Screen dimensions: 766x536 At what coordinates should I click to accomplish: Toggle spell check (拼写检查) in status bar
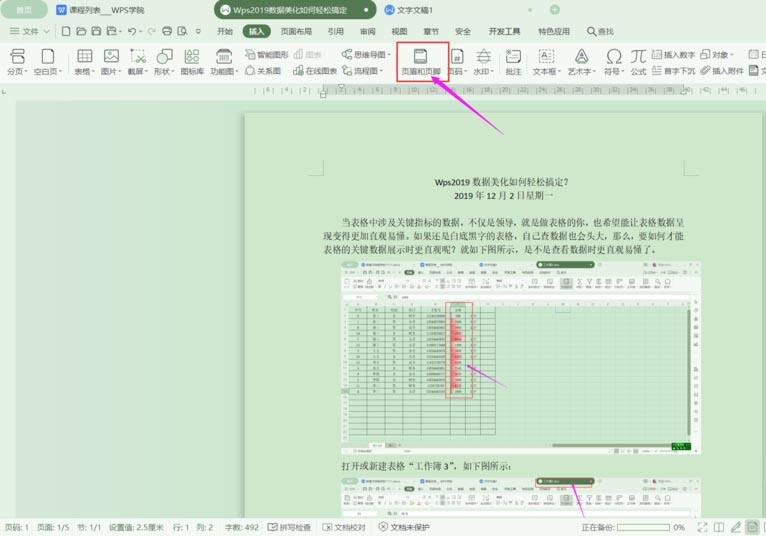click(289, 527)
